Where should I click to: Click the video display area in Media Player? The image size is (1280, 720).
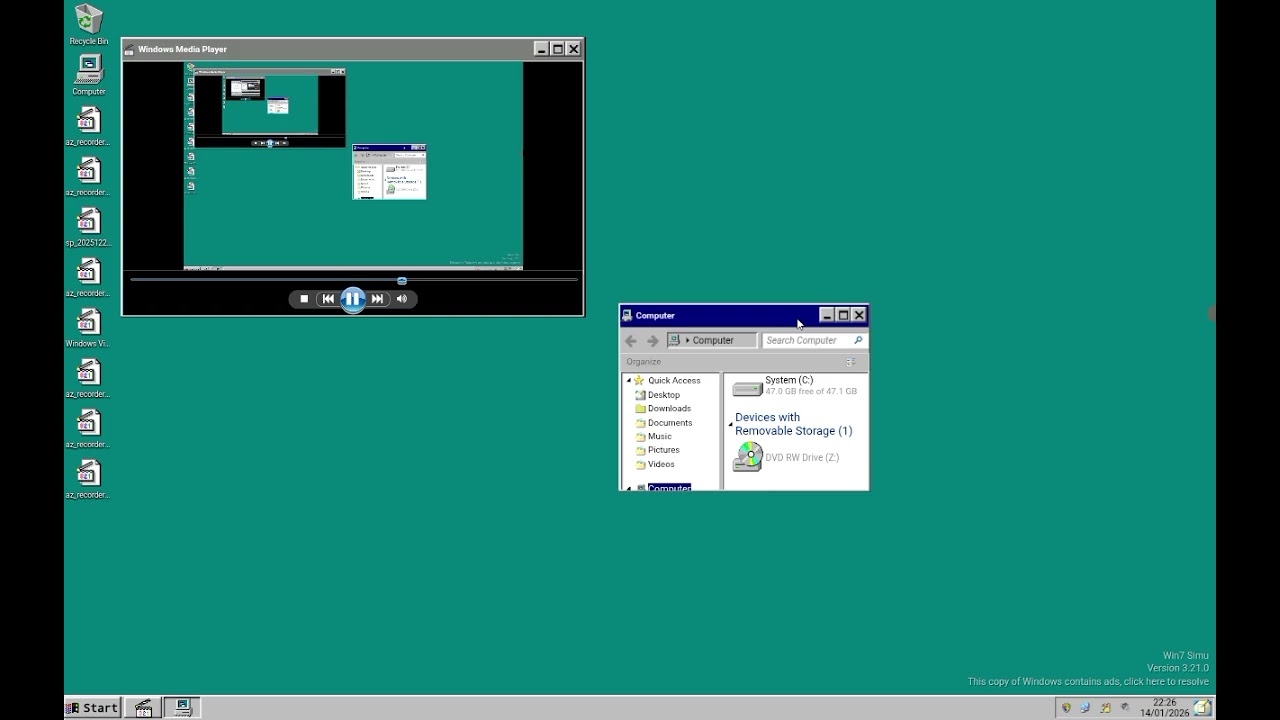coord(353,166)
